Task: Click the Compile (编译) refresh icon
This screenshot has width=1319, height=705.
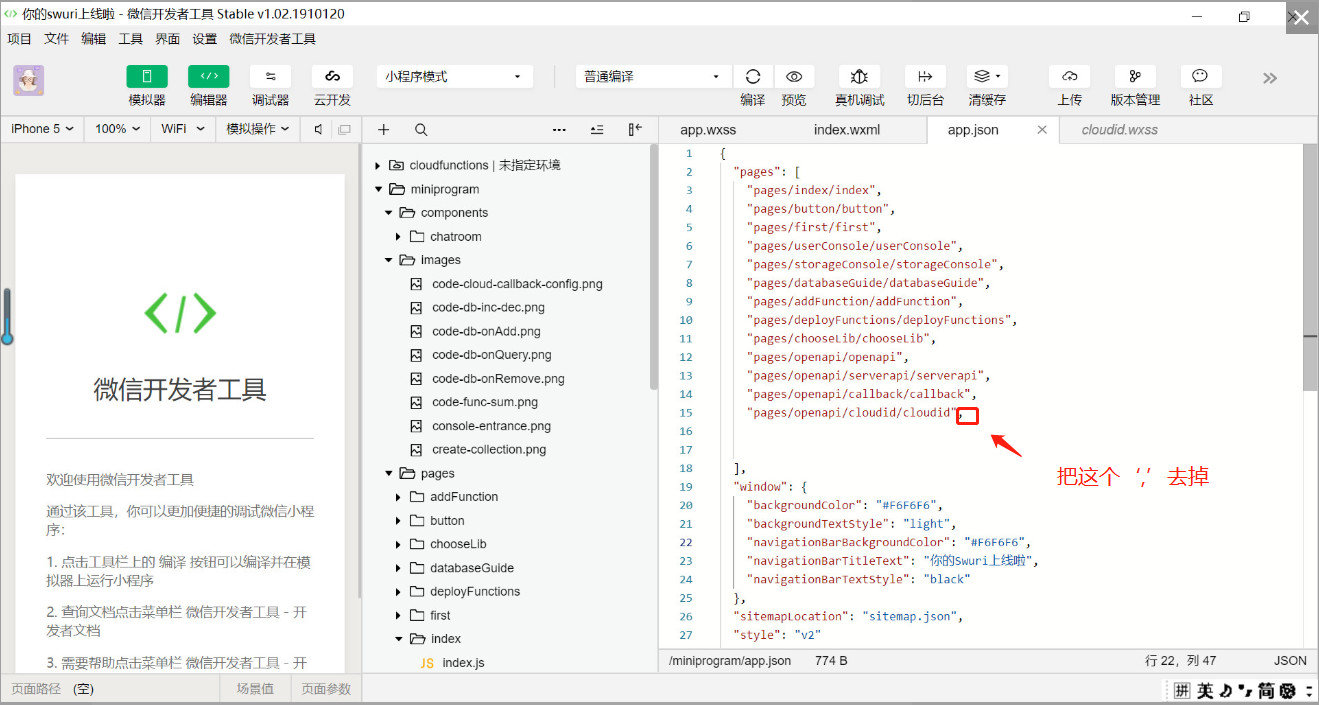Action: click(x=753, y=77)
